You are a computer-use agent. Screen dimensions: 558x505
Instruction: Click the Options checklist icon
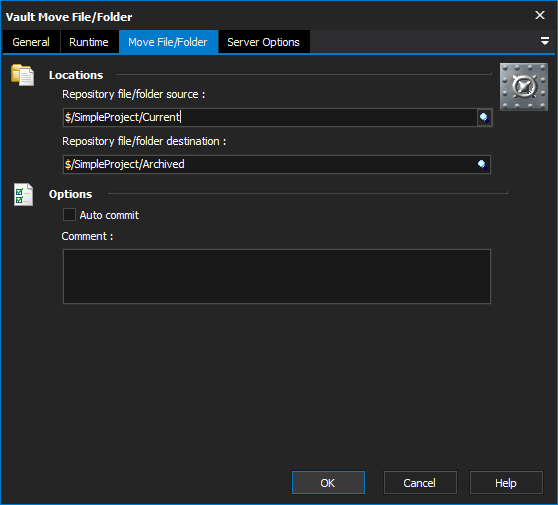[23, 194]
